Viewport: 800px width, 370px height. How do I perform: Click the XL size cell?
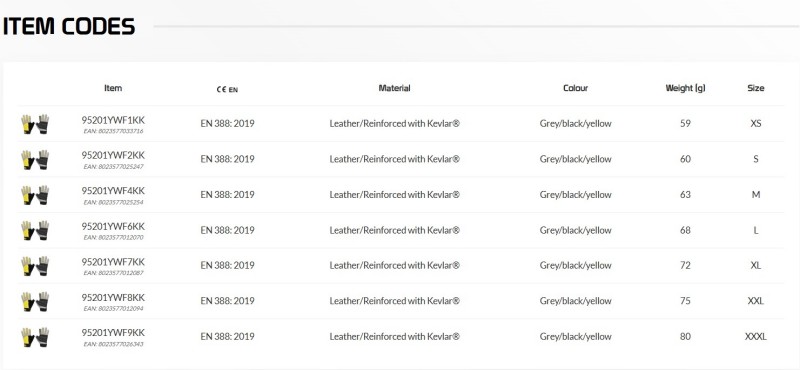756,265
